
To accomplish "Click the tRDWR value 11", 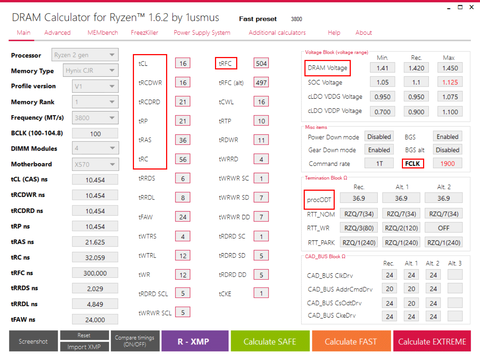I will point(261,140).
